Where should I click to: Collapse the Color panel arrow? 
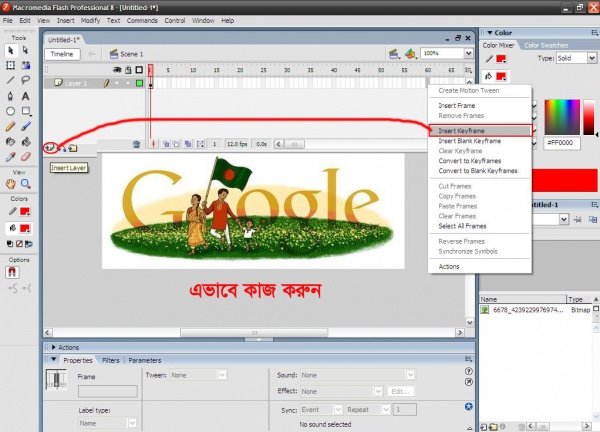(489, 33)
